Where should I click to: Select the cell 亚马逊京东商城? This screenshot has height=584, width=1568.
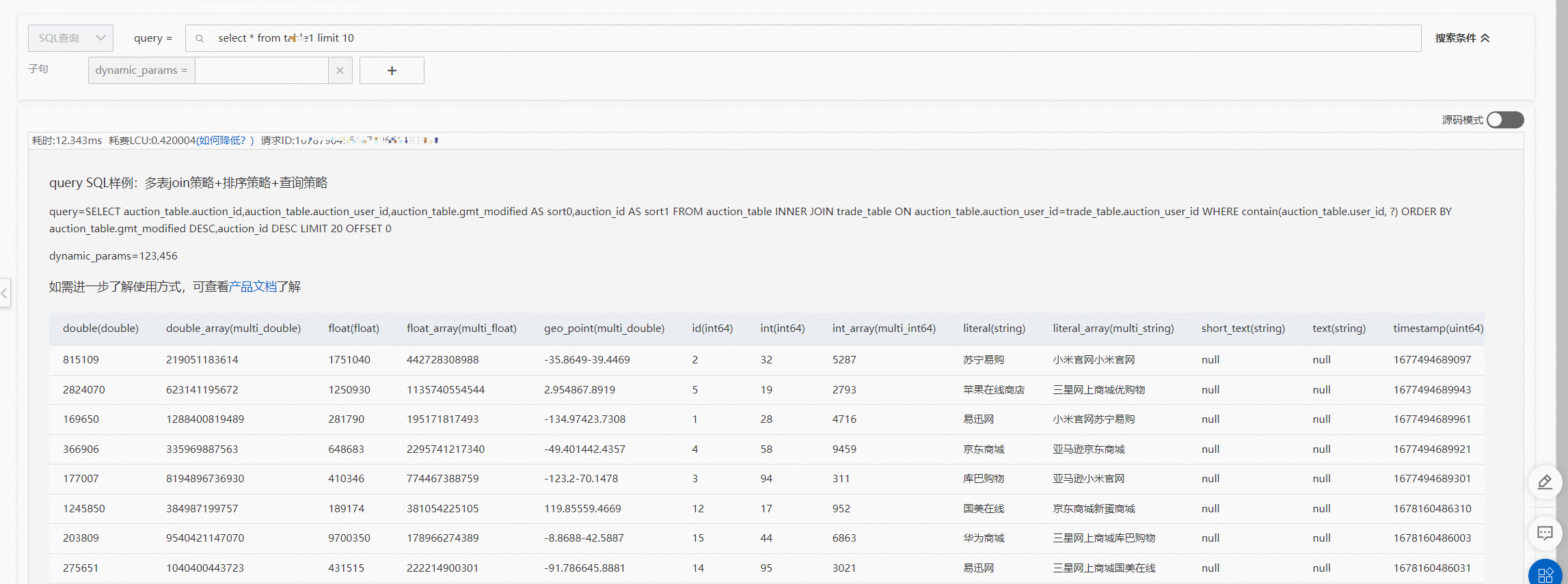[1089, 449]
